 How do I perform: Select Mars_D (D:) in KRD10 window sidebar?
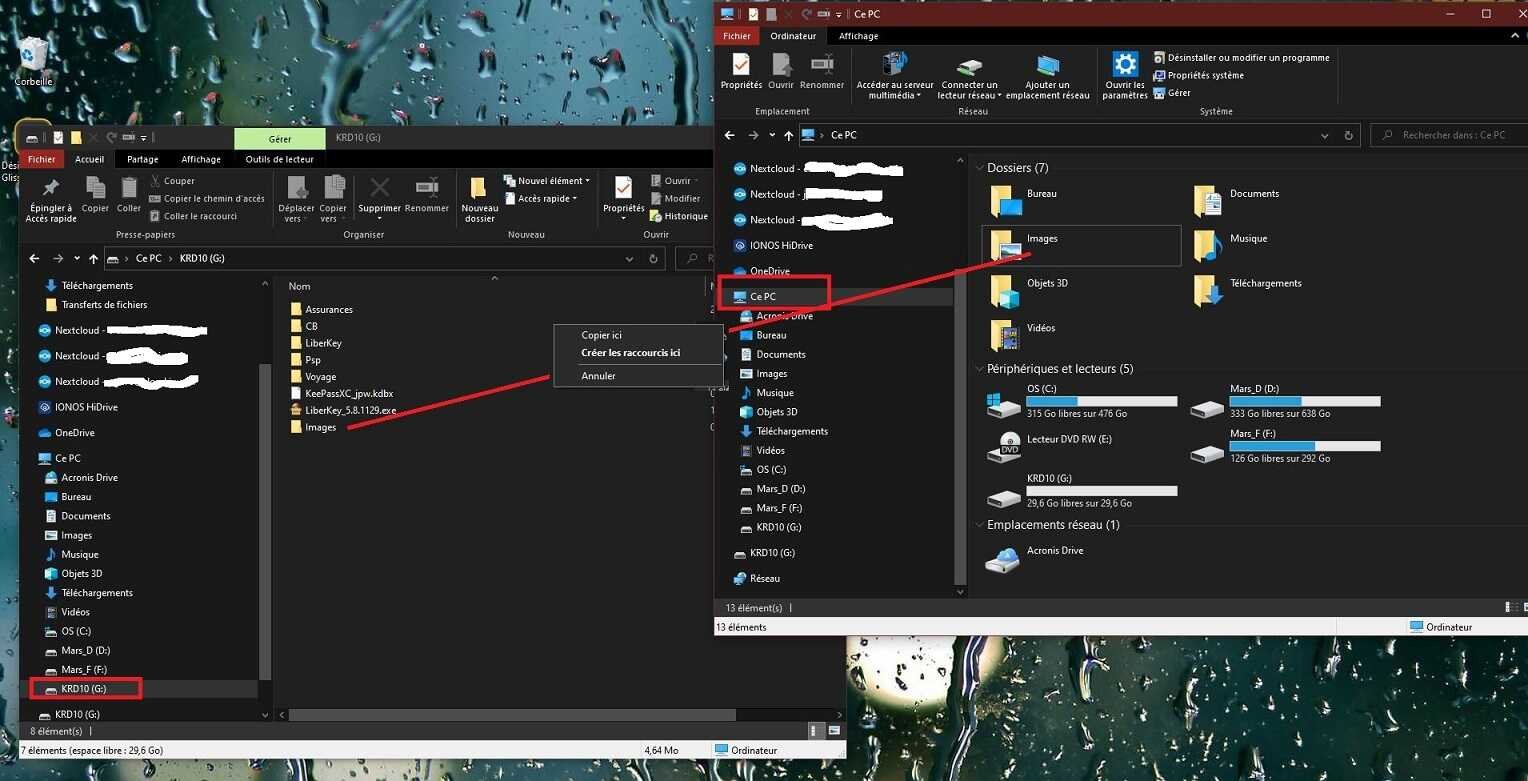pos(78,650)
